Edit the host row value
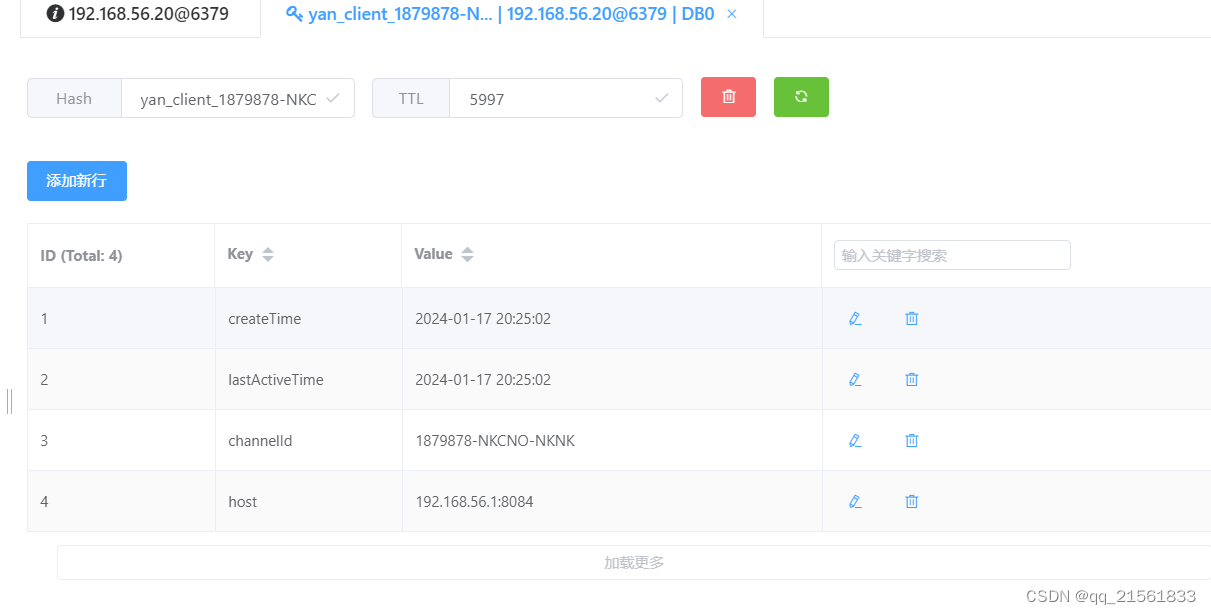This screenshot has height=614, width=1211. pyautogui.click(x=855, y=501)
